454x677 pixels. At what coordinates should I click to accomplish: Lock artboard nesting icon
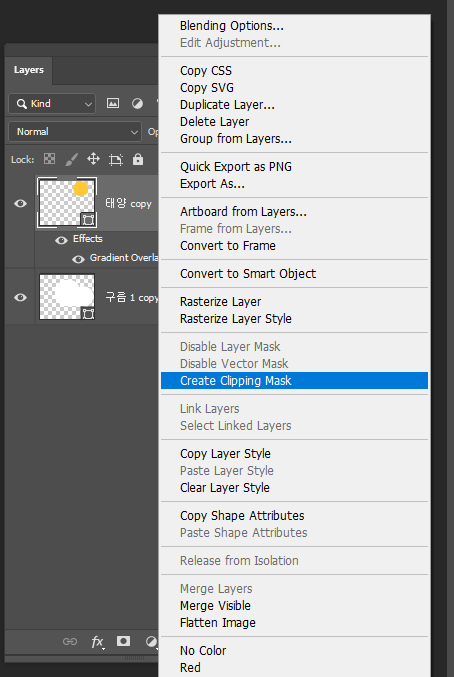pos(116,160)
